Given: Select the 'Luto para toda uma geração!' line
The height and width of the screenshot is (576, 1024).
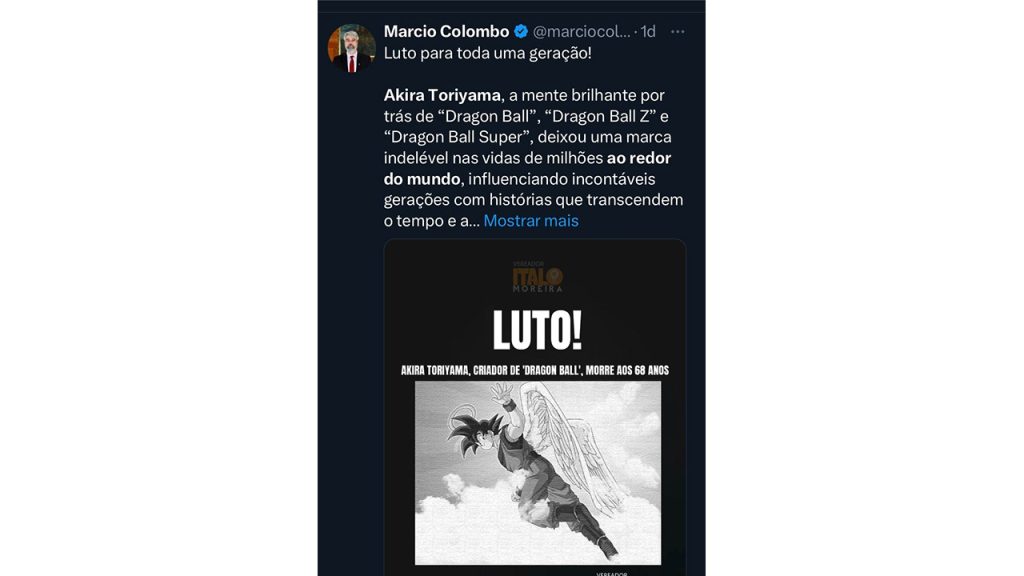Looking at the screenshot, I should 487,54.
